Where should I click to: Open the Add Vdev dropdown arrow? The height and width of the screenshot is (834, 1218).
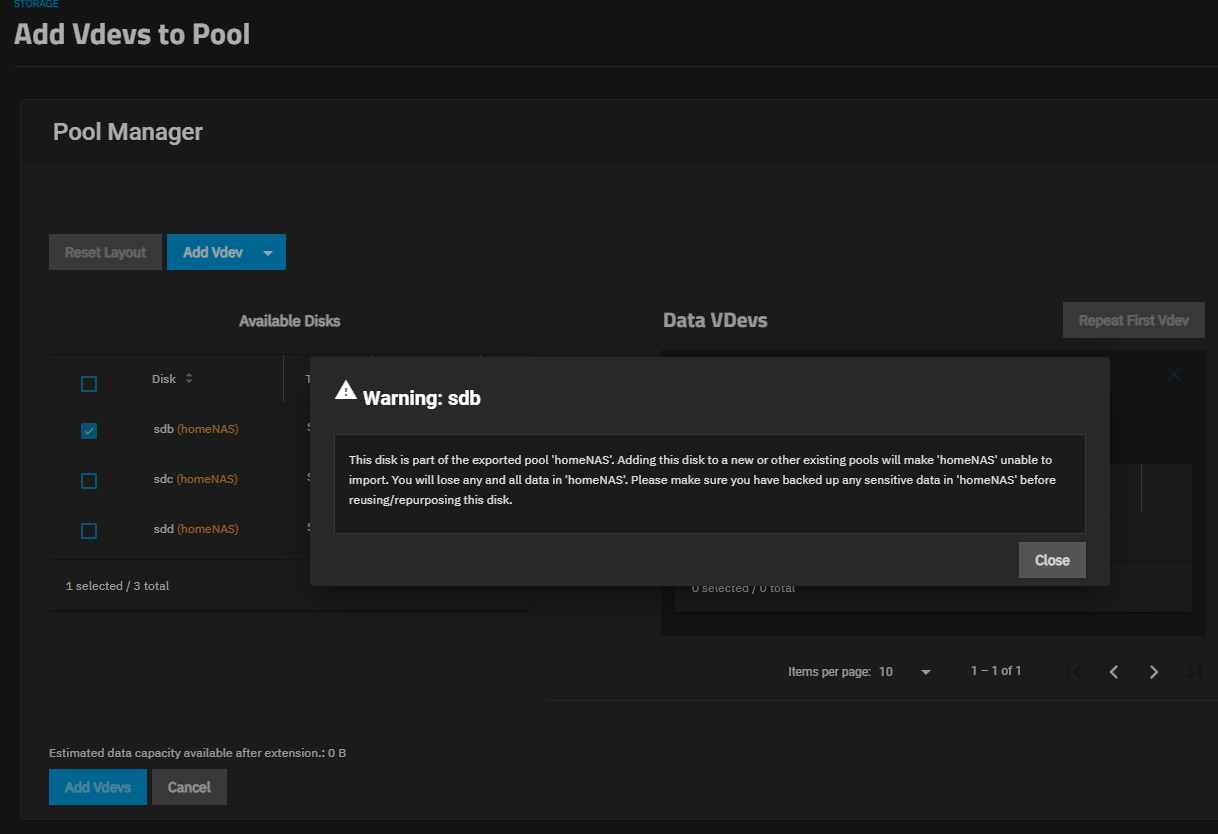pyautogui.click(x=268, y=252)
